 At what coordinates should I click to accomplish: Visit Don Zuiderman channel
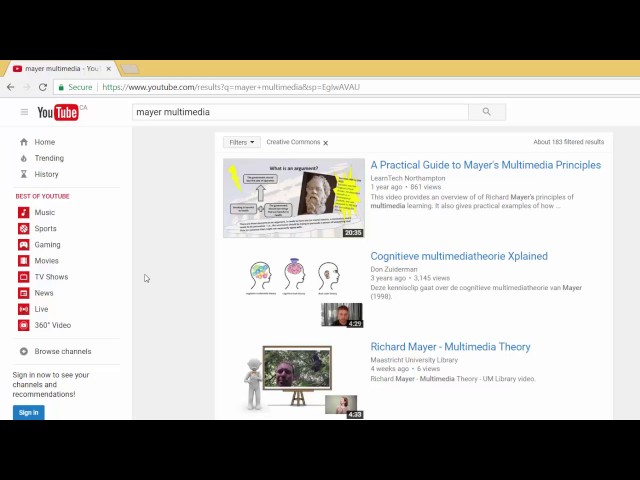click(394, 269)
